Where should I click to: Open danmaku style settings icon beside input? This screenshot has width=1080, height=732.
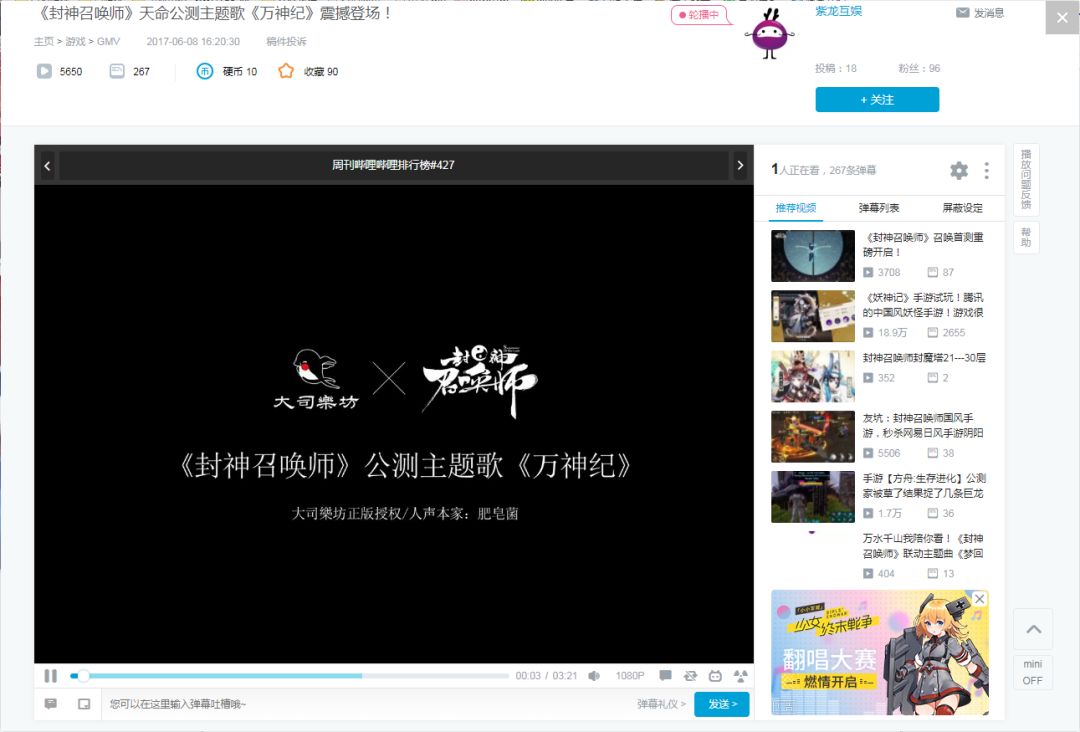[x=50, y=704]
